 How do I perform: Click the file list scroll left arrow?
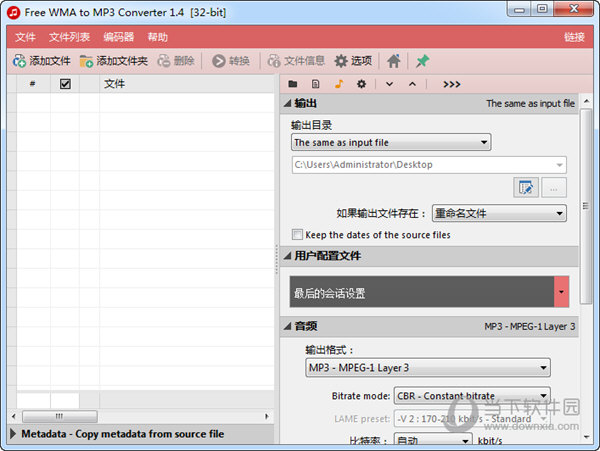(x=14, y=416)
